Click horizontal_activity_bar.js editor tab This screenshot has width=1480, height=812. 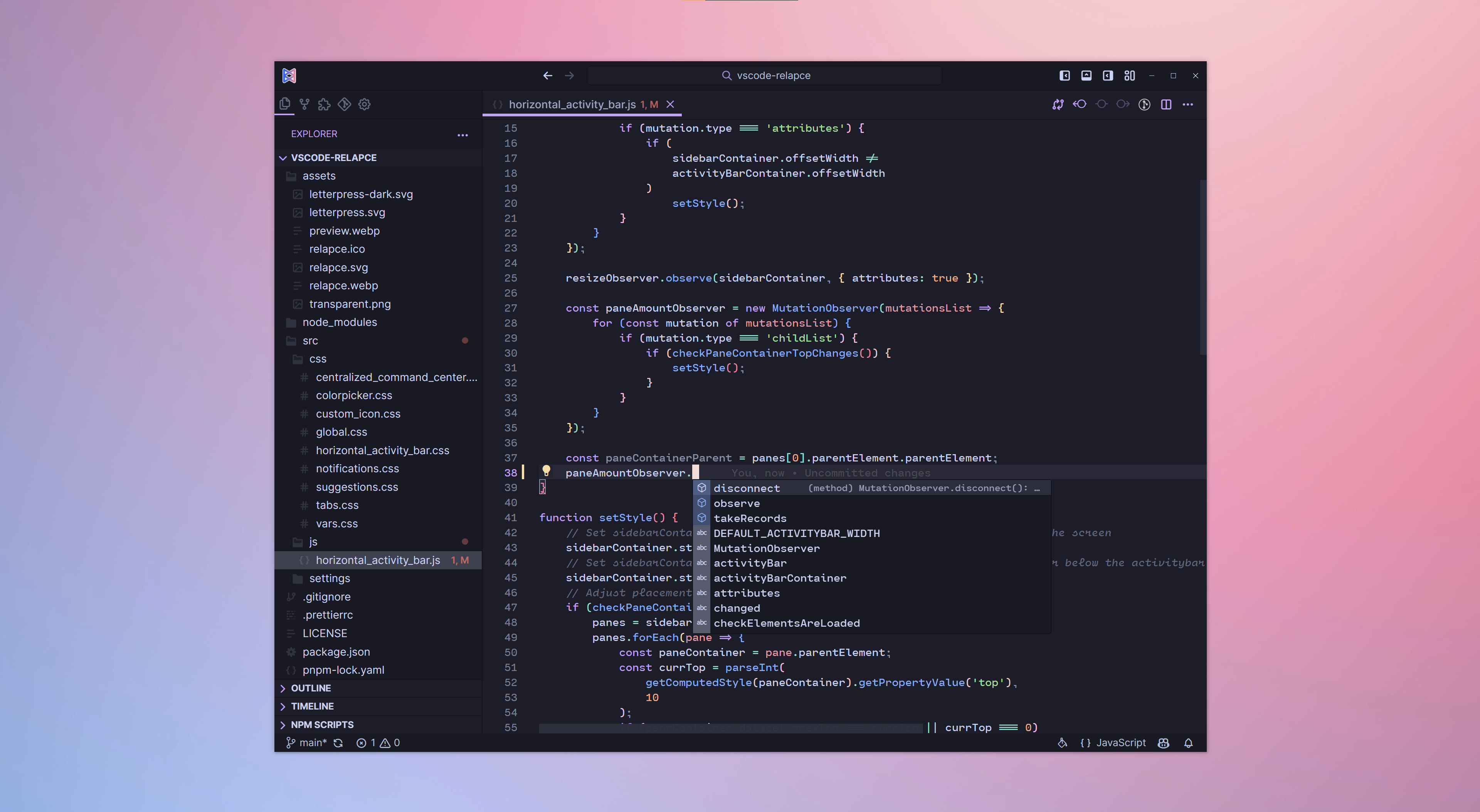[572, 104]
